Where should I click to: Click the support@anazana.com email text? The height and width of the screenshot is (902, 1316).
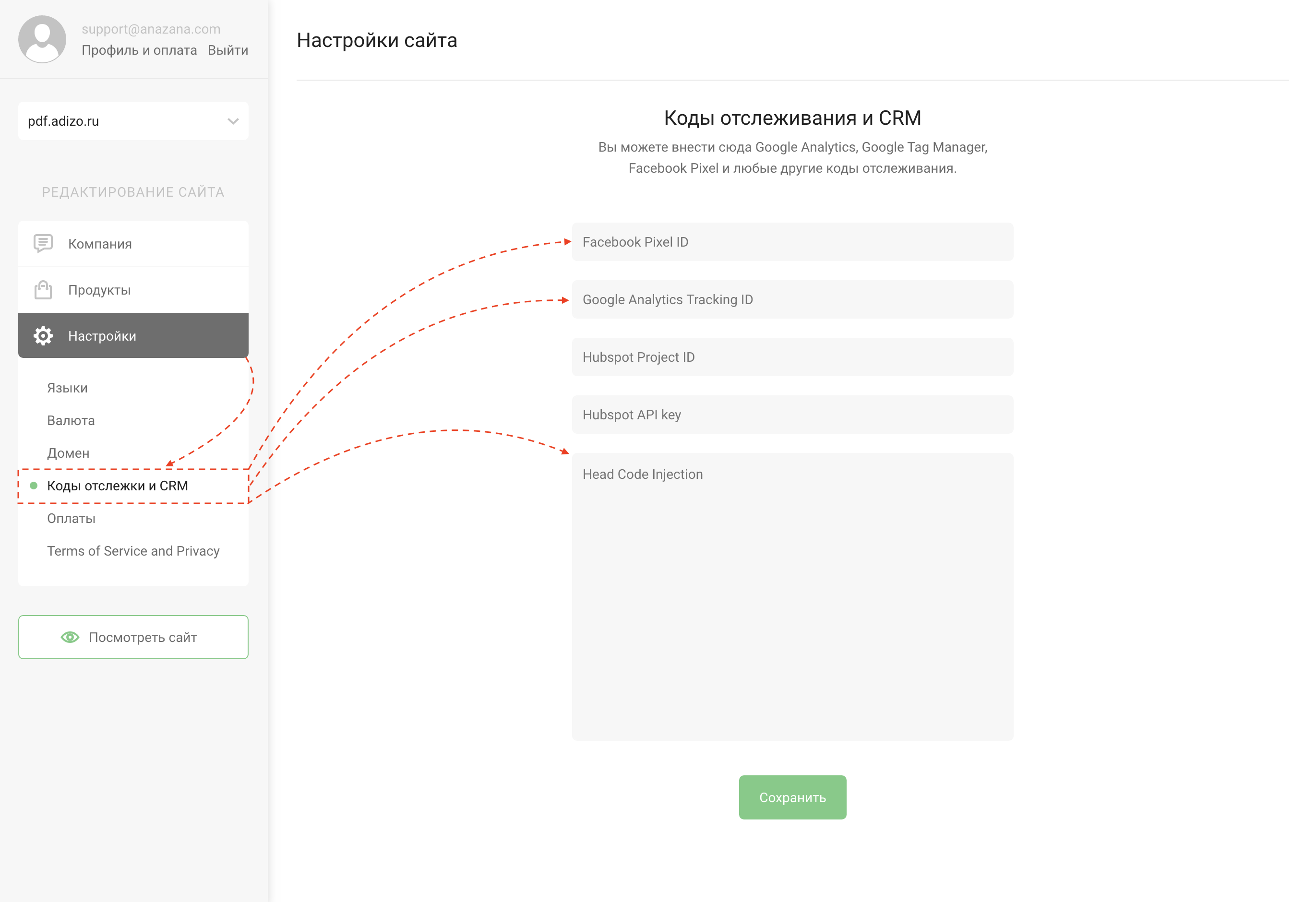click(x=151, y=29)
